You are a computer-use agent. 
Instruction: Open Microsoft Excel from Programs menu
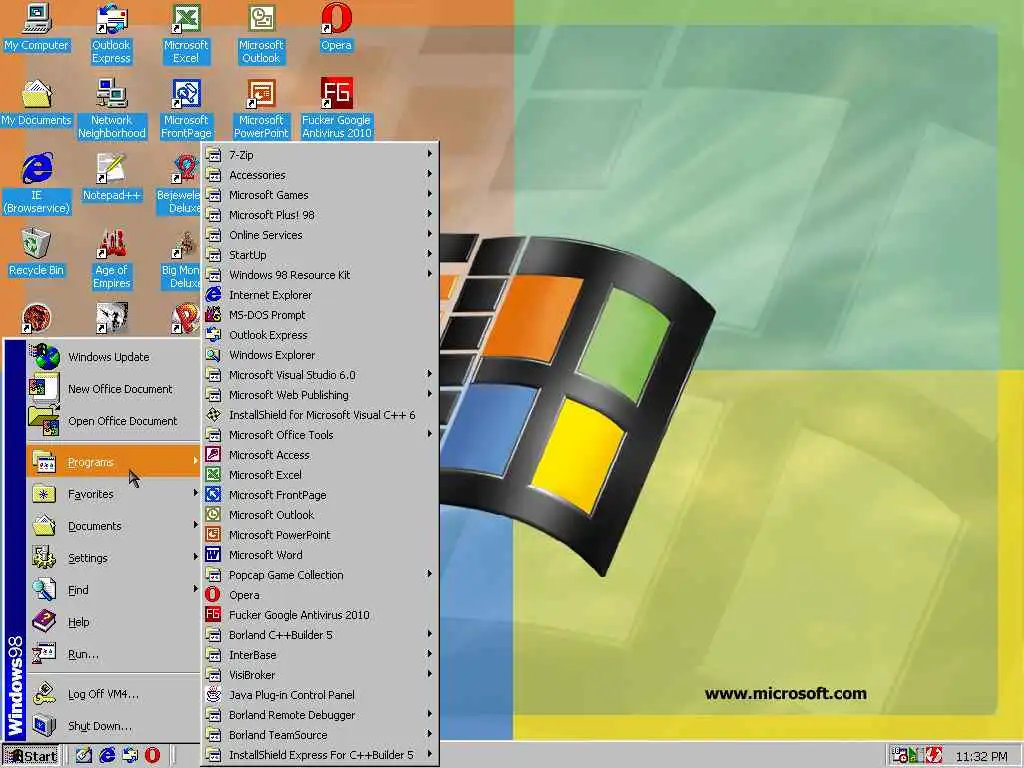click(320, 475)
